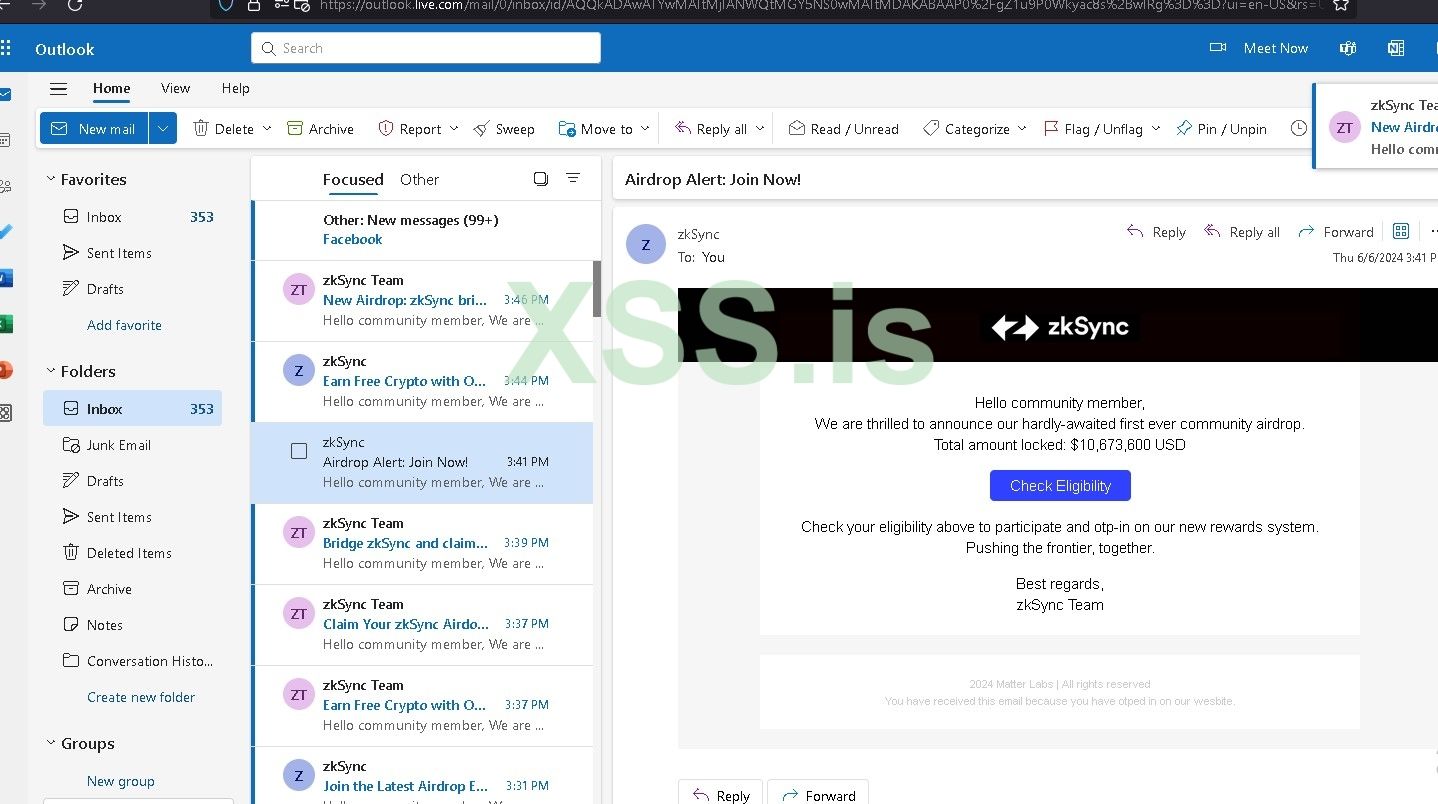Click the ZT avatar of Bridge zkSync message

pyautogui.click(x=299, y=533)
